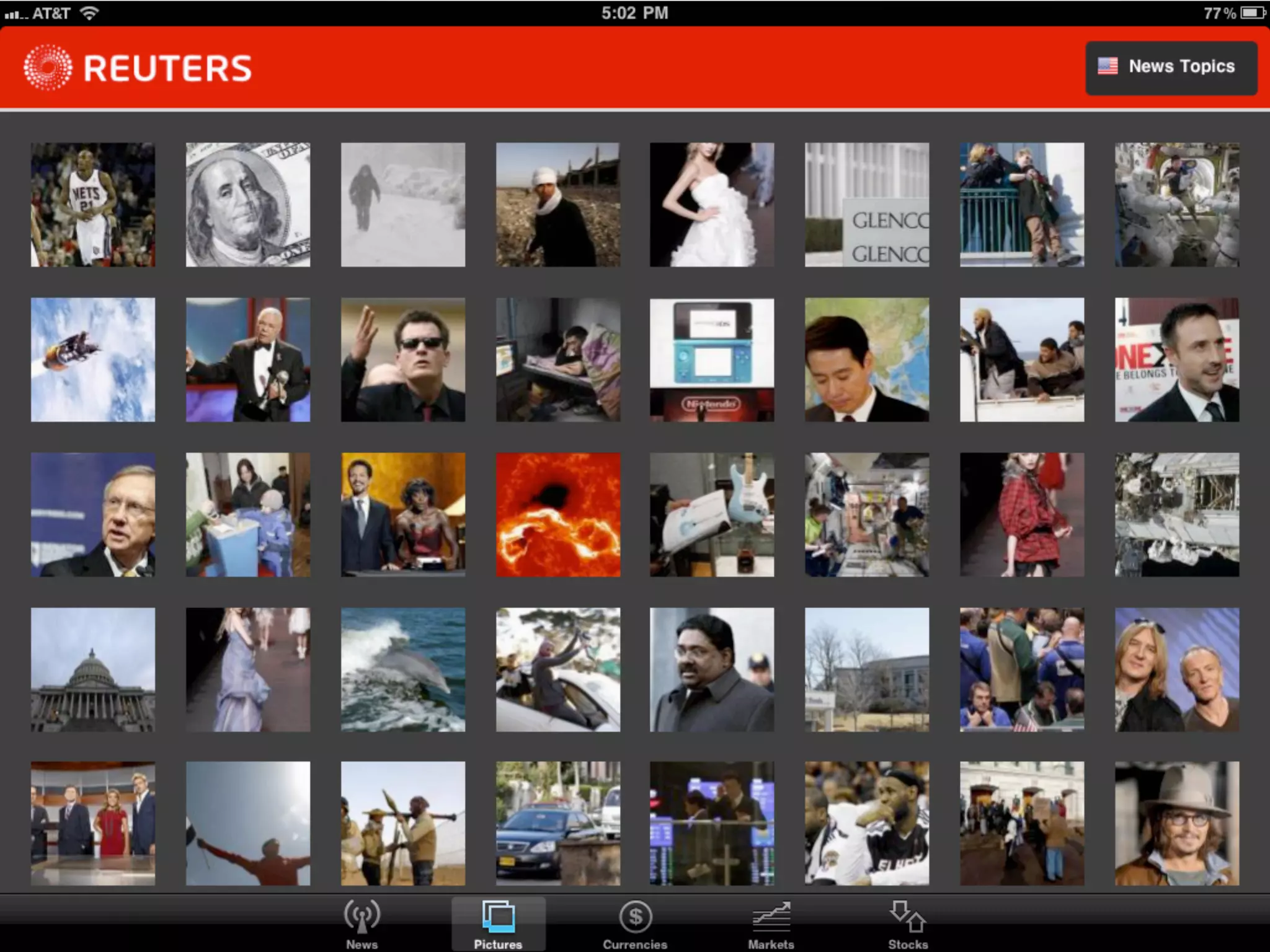Open the Stocks arrows icon
Viewport: 1270px width, 952px height.
907,917
